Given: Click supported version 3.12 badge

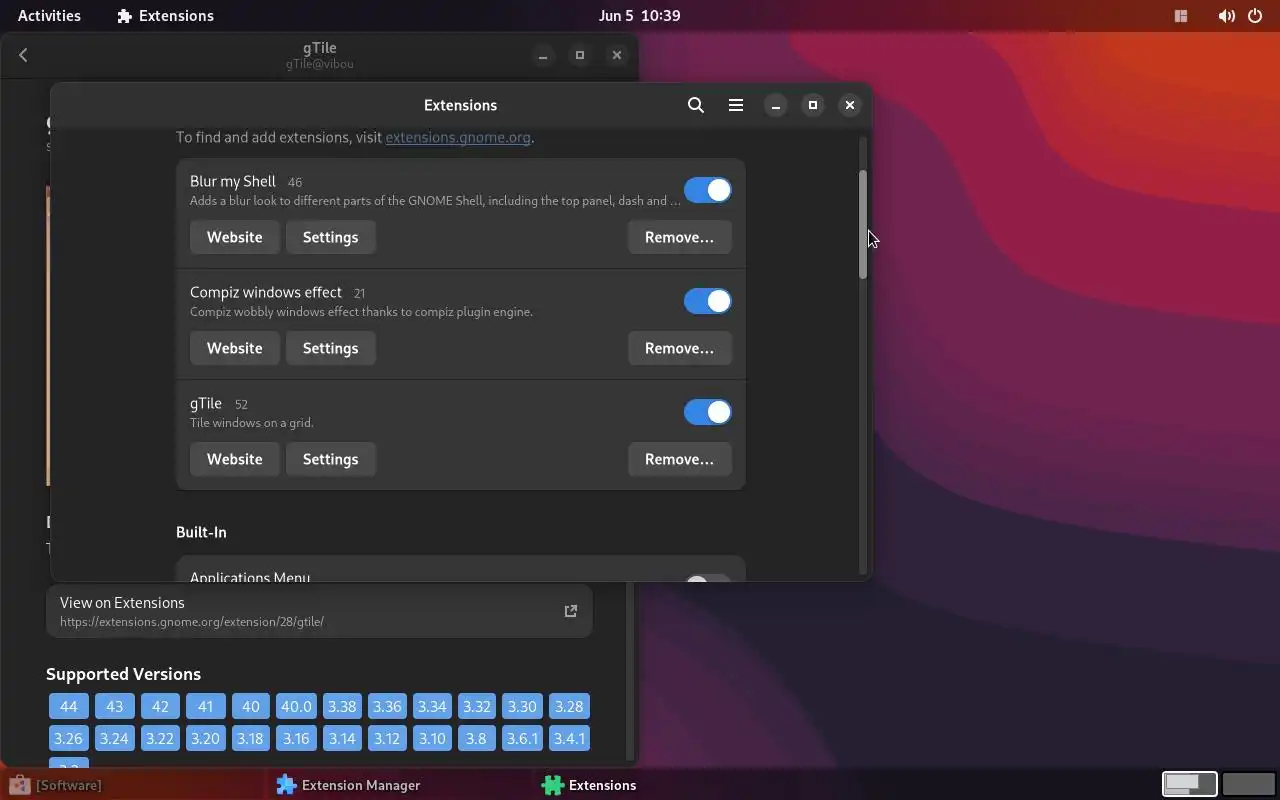Looking at the screenshot, I should (387, 738).
